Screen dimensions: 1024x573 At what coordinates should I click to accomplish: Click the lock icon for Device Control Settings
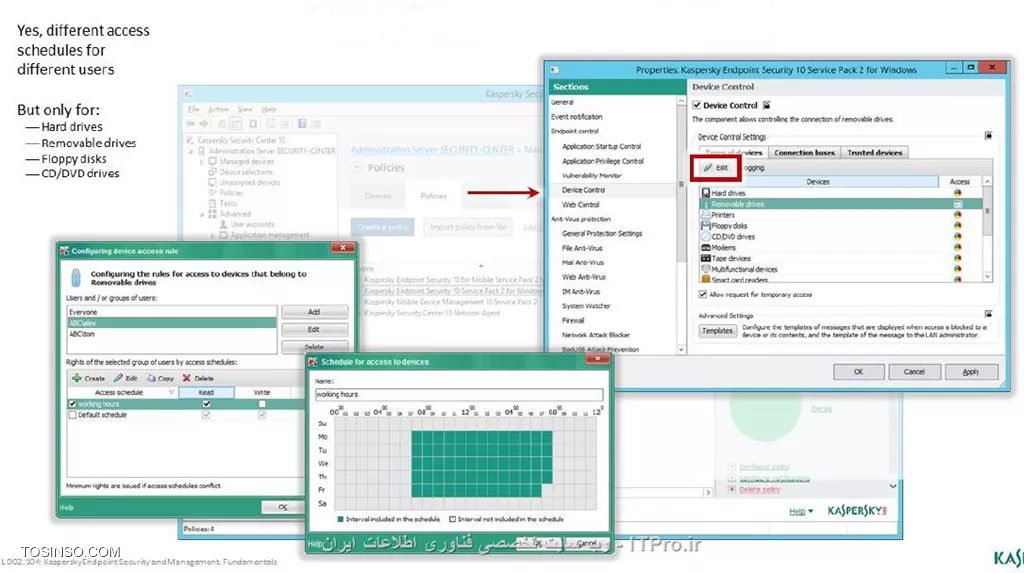(x=988, y=136)
